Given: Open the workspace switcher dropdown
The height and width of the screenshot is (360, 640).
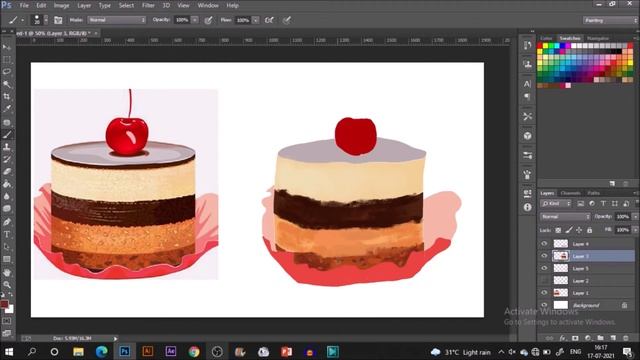Looking at the screenshot, I should click(610, 20).
